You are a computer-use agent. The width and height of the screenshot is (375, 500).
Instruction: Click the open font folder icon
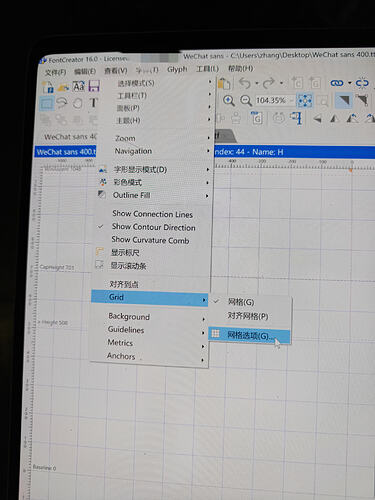coord(63,87)
